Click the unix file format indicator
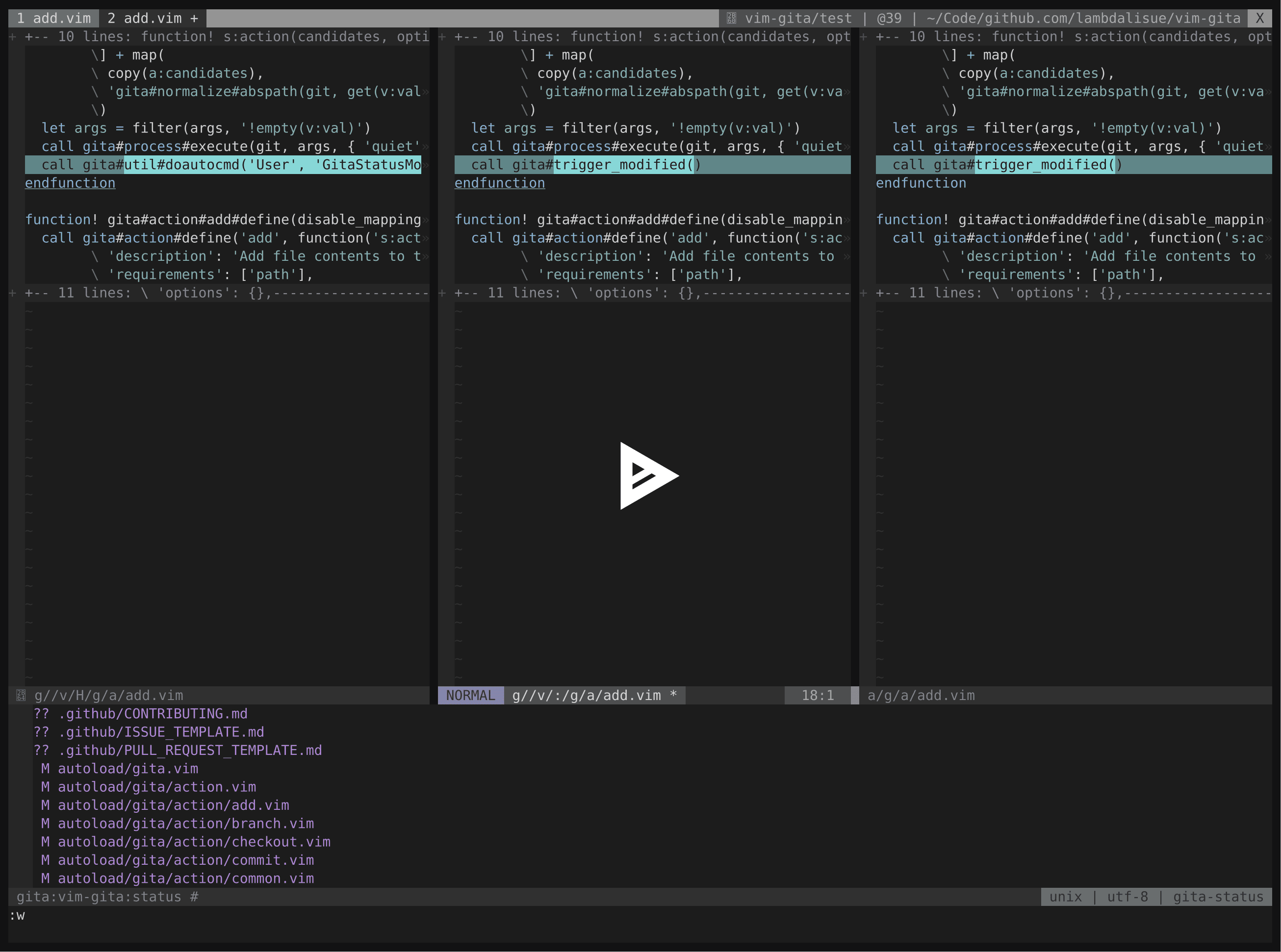This screenshot has height=952, width=1281. [1065, 897]
